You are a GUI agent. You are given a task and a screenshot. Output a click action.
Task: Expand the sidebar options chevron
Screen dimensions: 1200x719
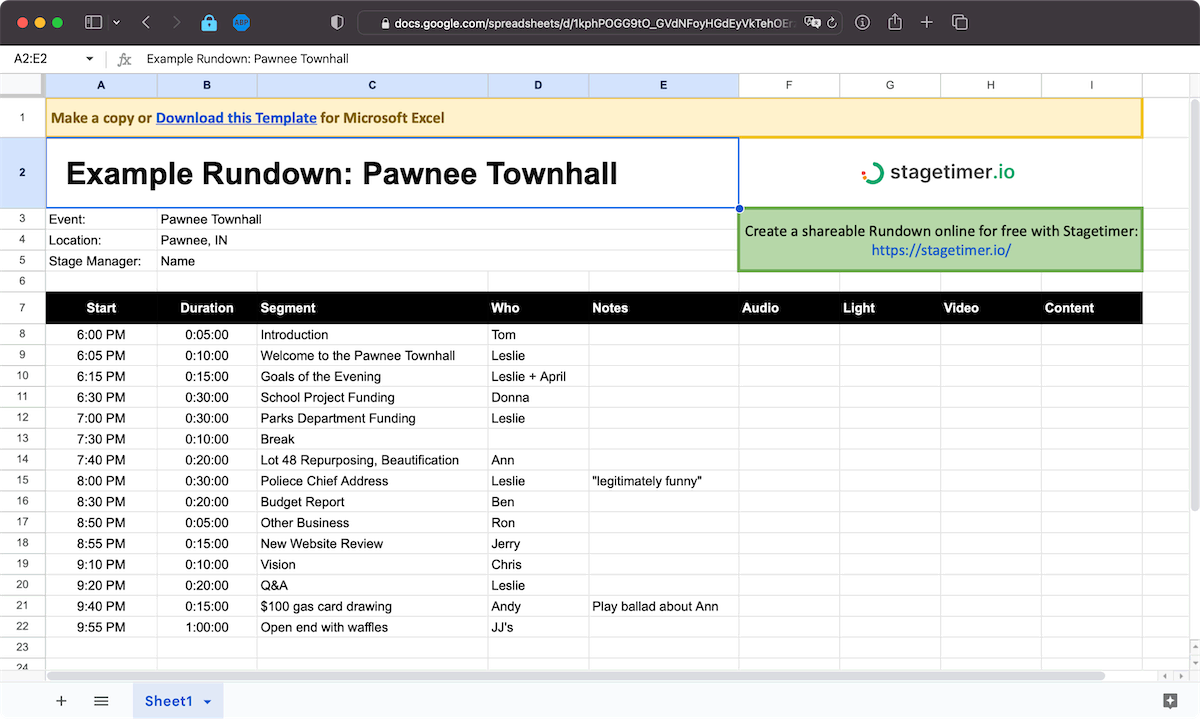click(x=117, y=22)
